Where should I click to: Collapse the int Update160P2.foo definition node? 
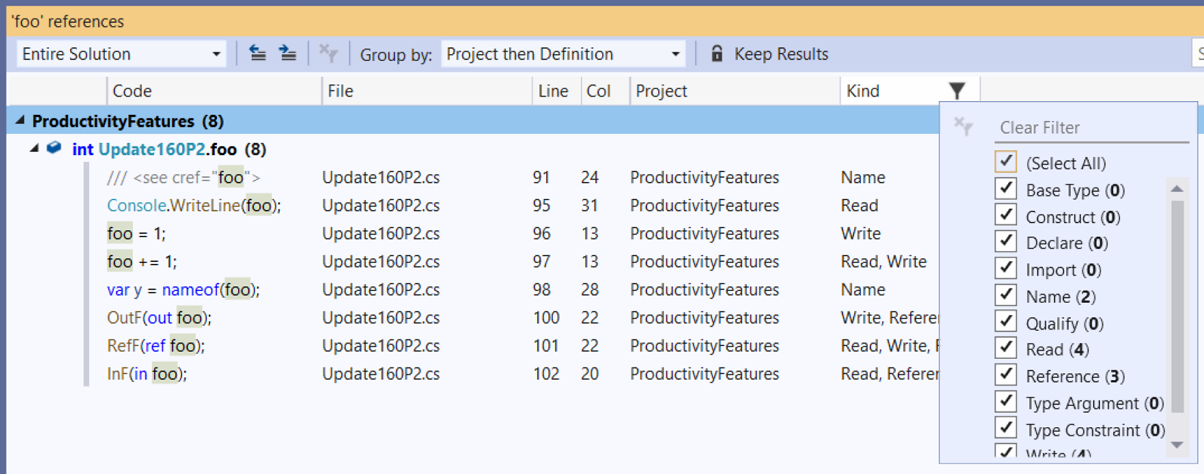(36, 149)
